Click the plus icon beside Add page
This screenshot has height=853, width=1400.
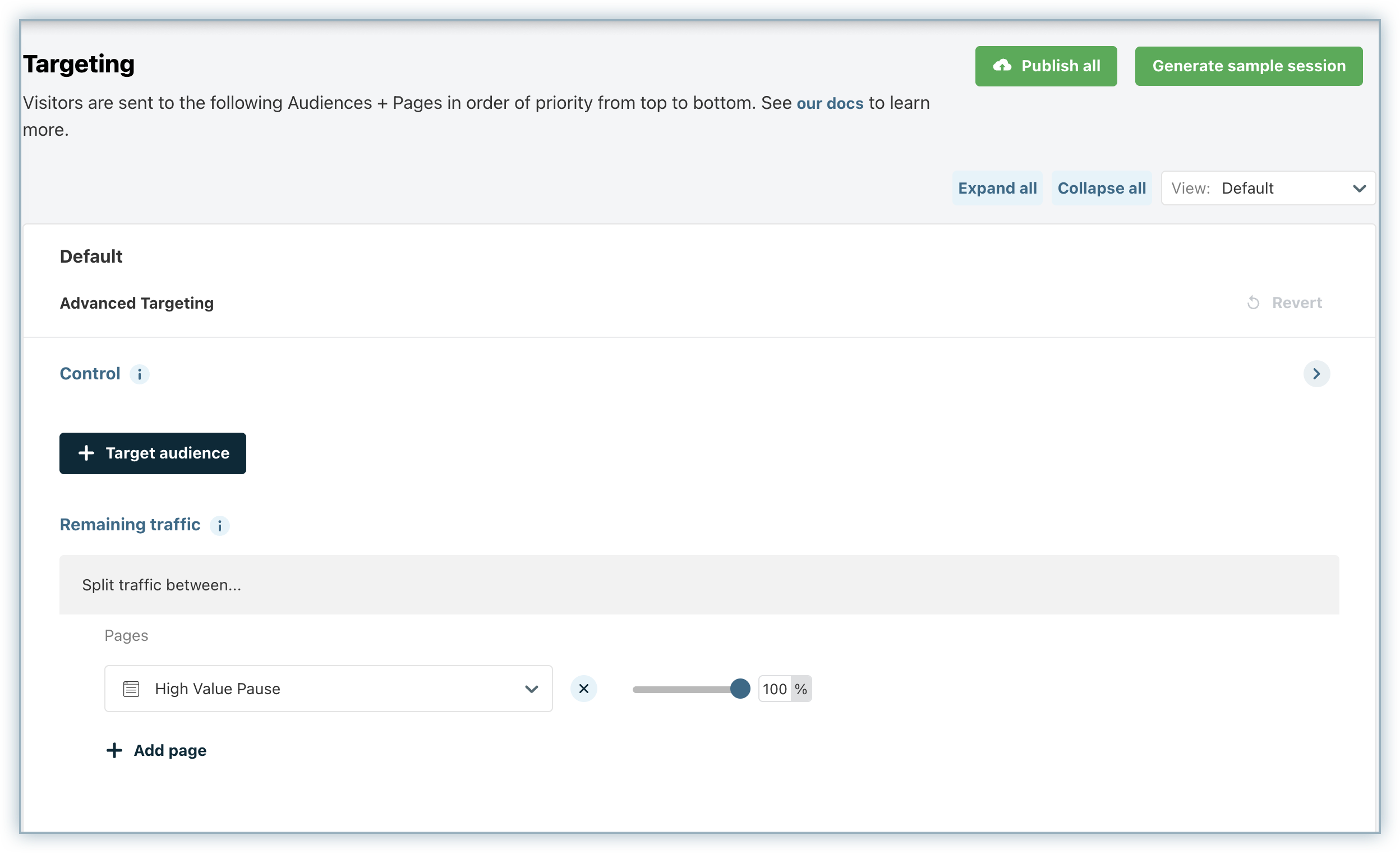(x=114, y=751)
